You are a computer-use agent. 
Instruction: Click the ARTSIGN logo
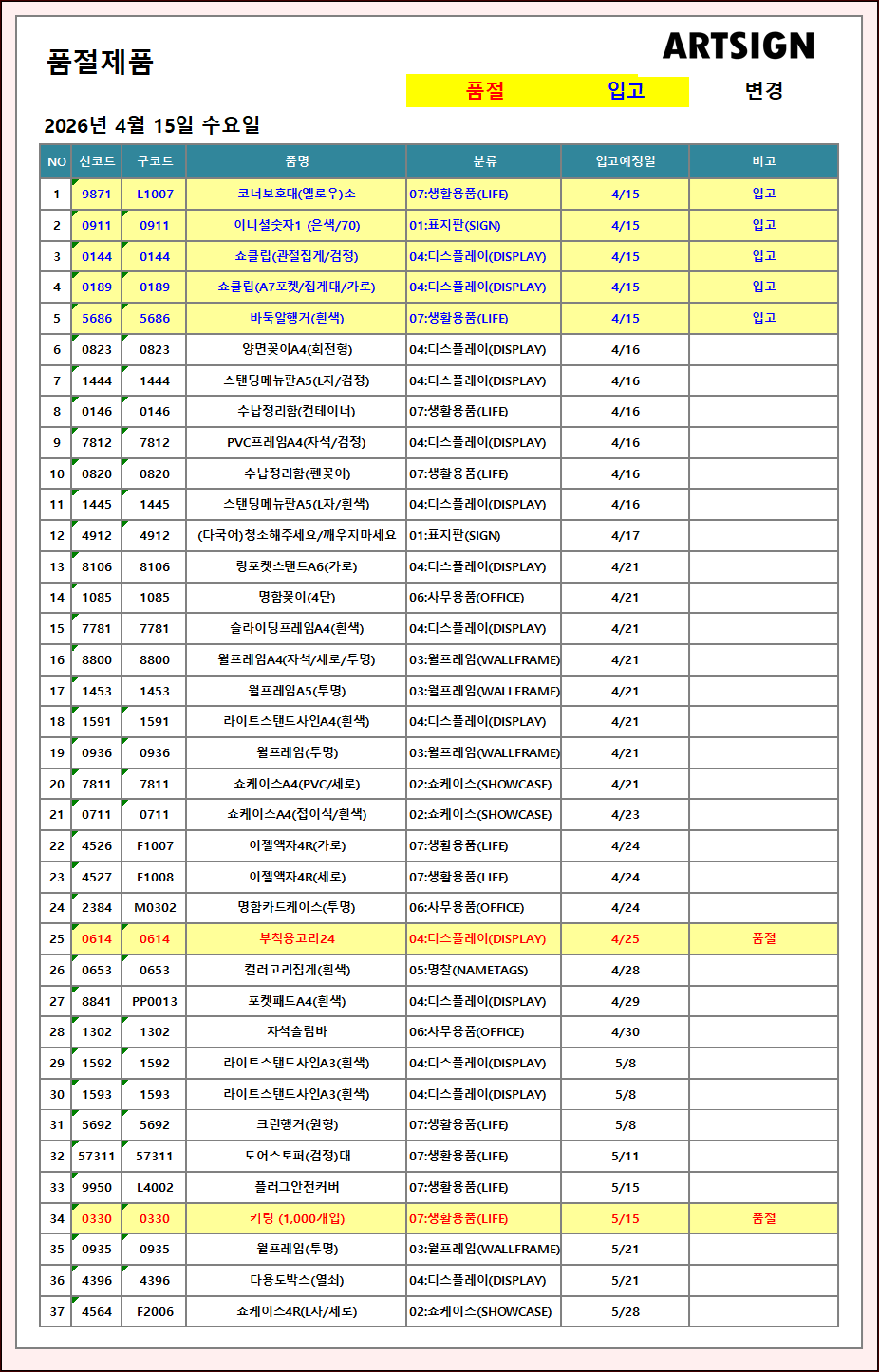click(x=738, y=46)
